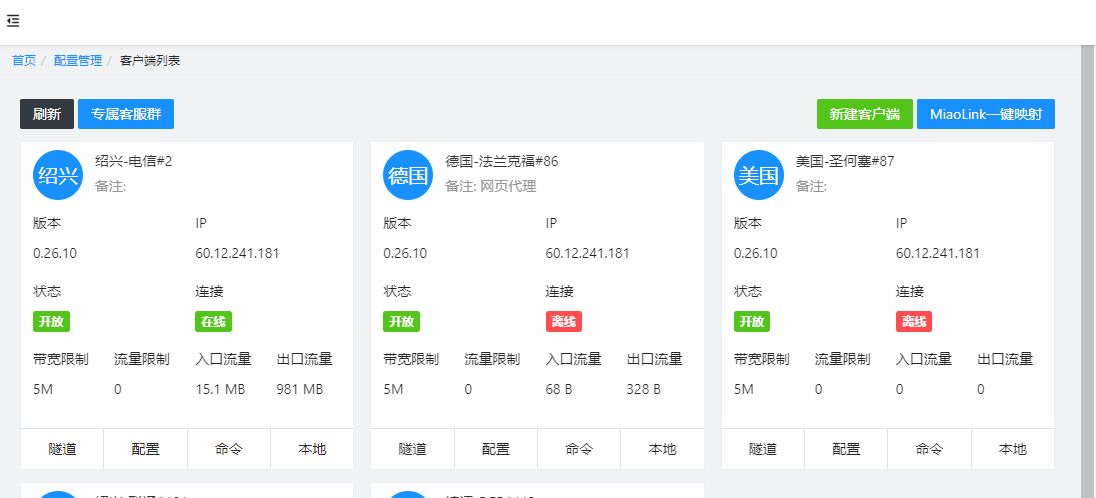Image resolution: width=1096 pixels, height=498 pixels.
Task: Open 命令 tab for 美国-圣何塞#87
Action: pyautogui.click(x=929, y=449)
